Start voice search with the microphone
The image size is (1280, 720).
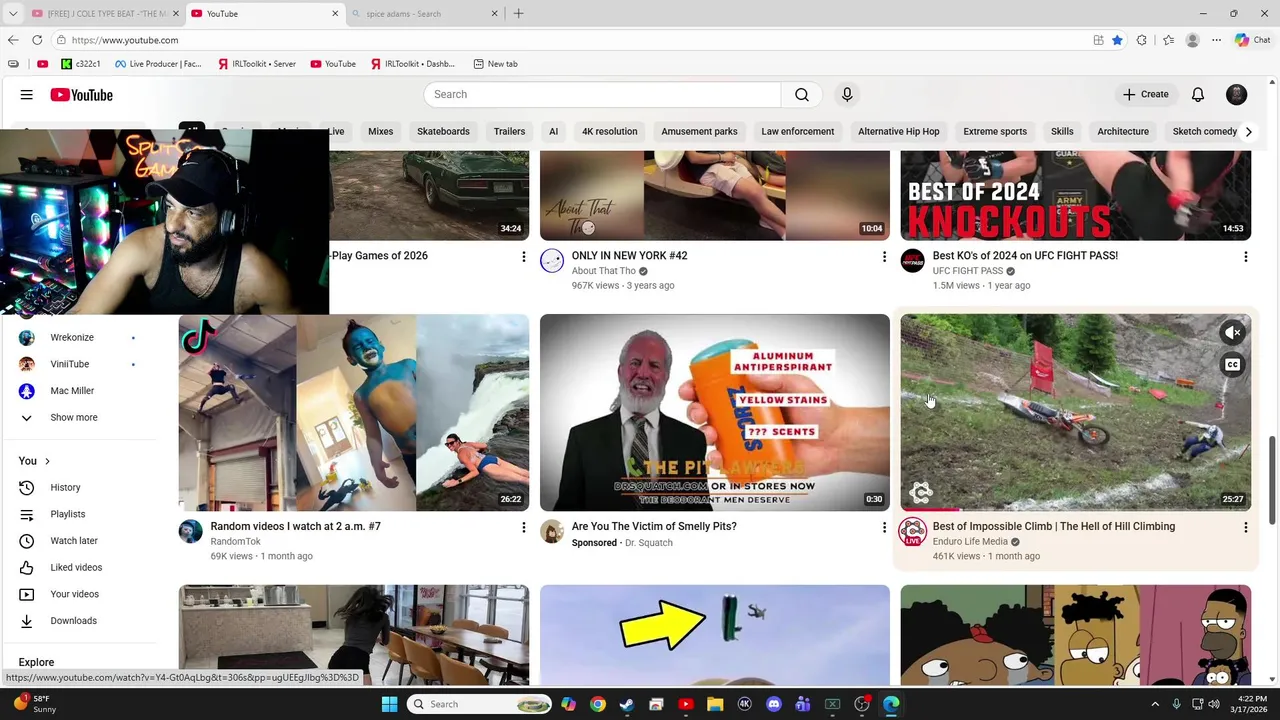point(847,95)
